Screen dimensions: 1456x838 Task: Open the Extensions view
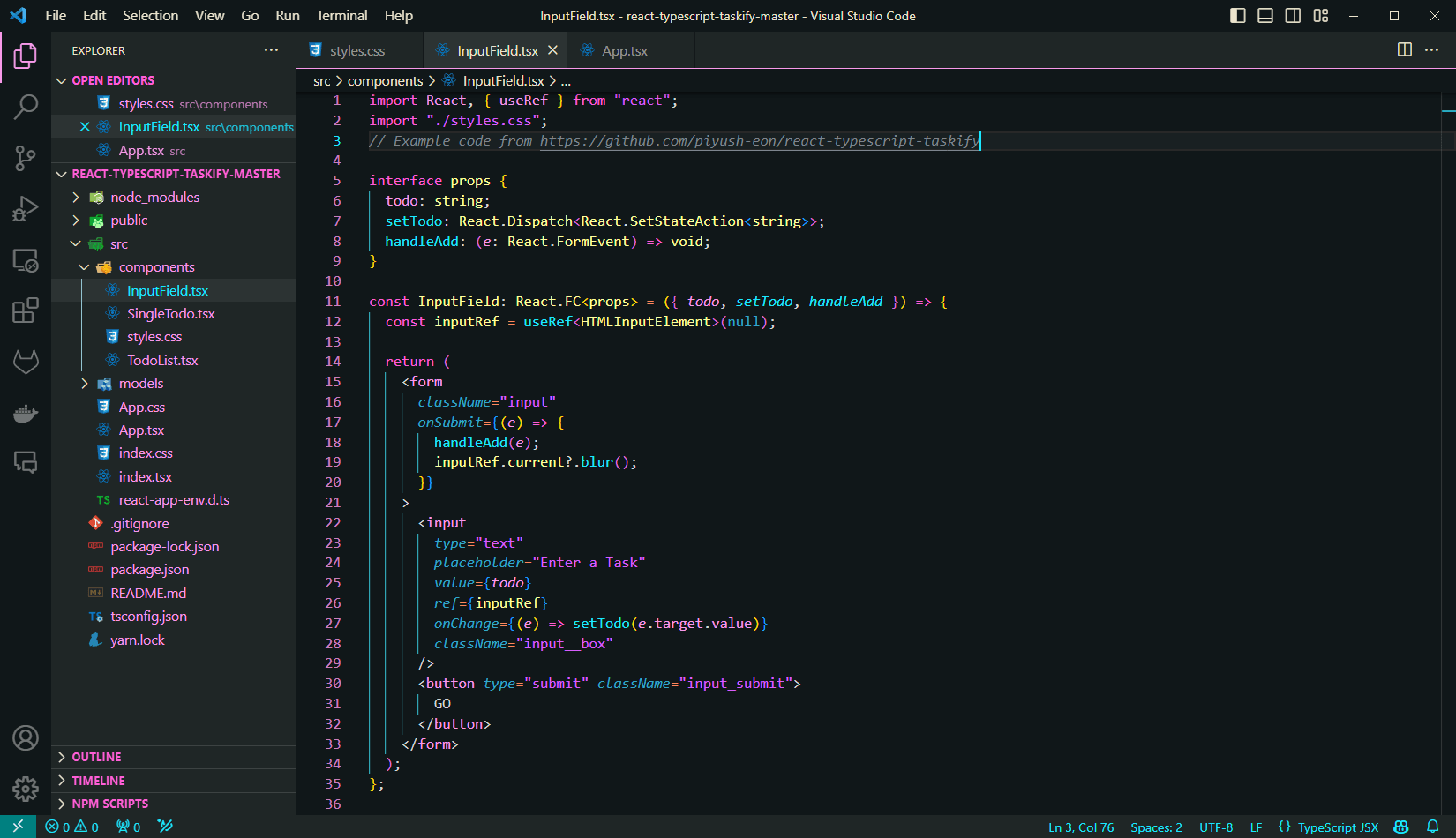26,311
